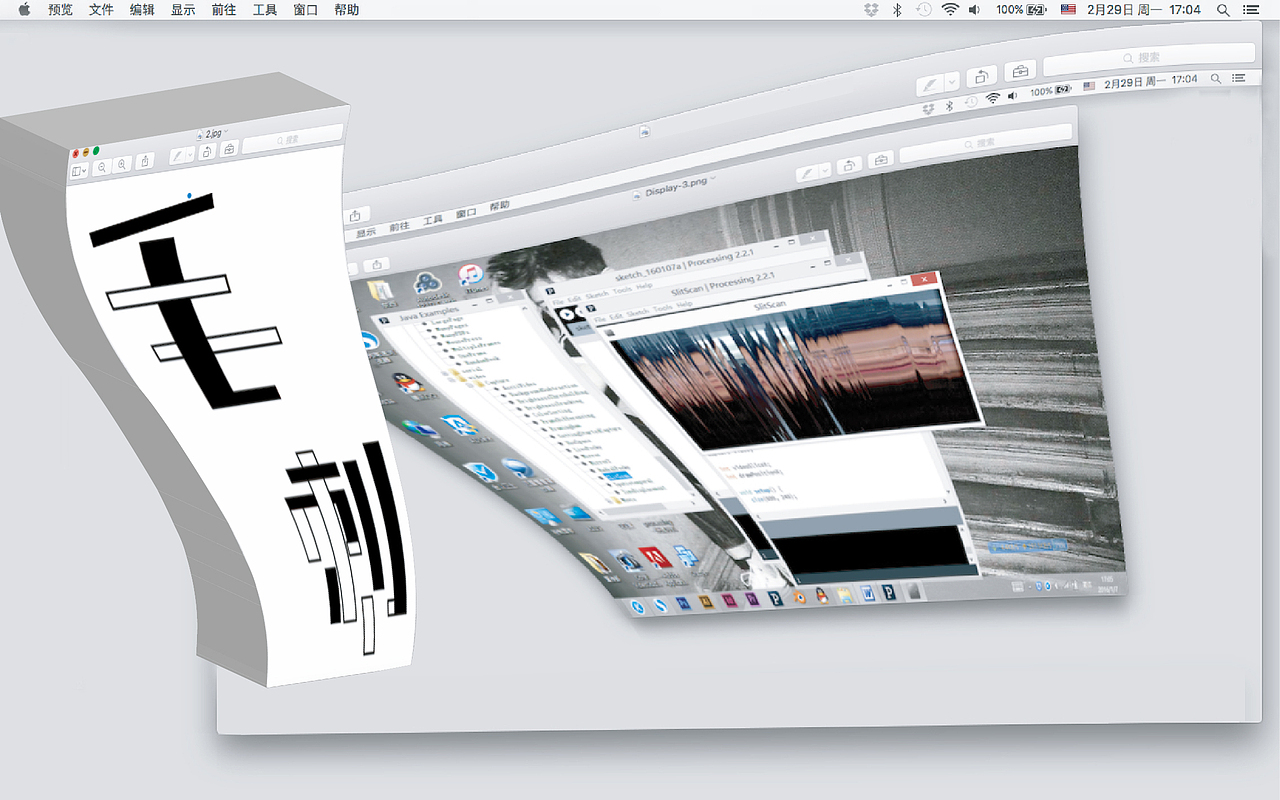This screenshot has width=1280, height=800.
Task: Click the 搜索 field in rear Preview window
Action: coord(1148,61)
